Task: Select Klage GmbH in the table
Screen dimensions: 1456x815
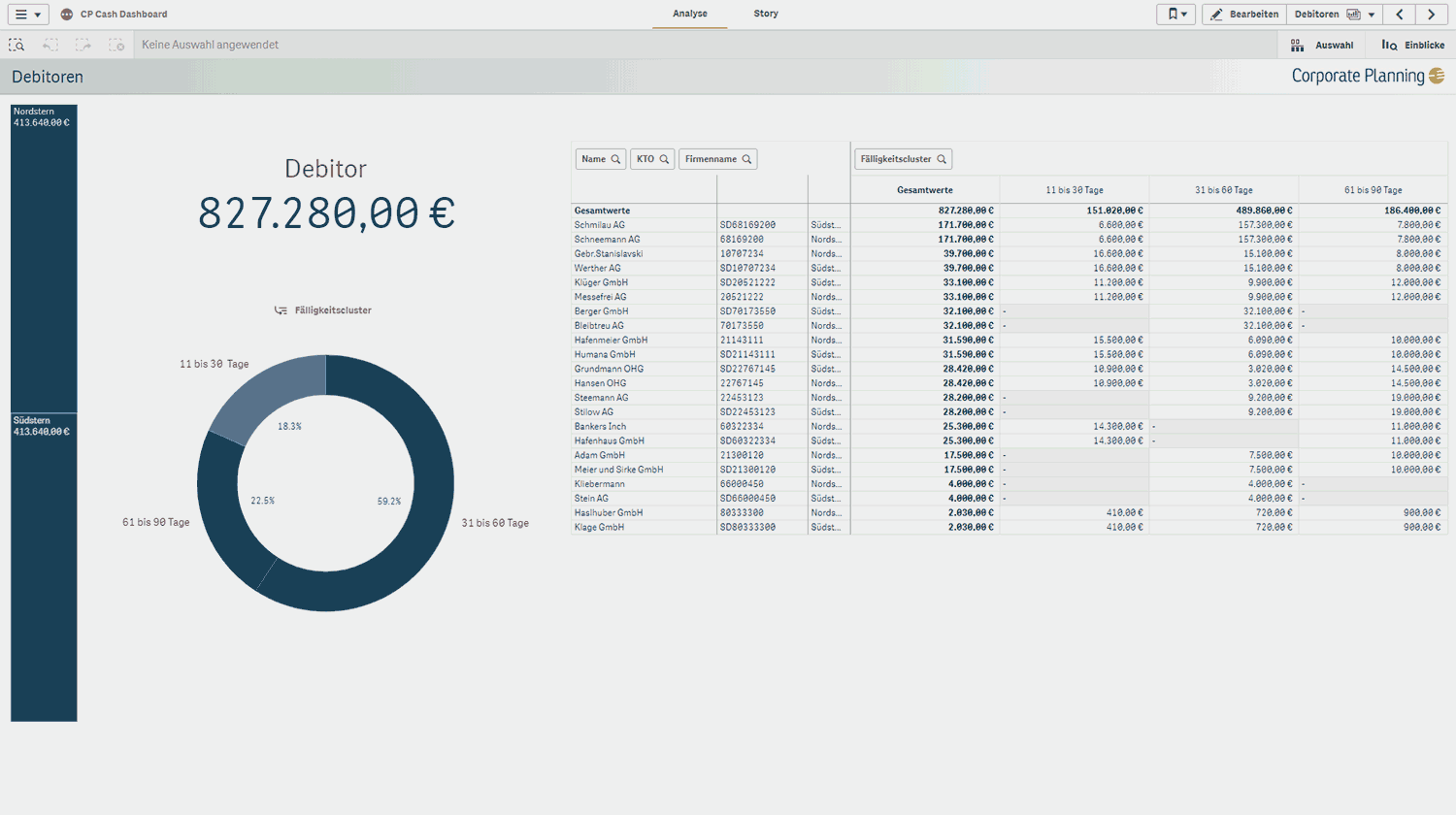Action: click(x=599, y=528)
